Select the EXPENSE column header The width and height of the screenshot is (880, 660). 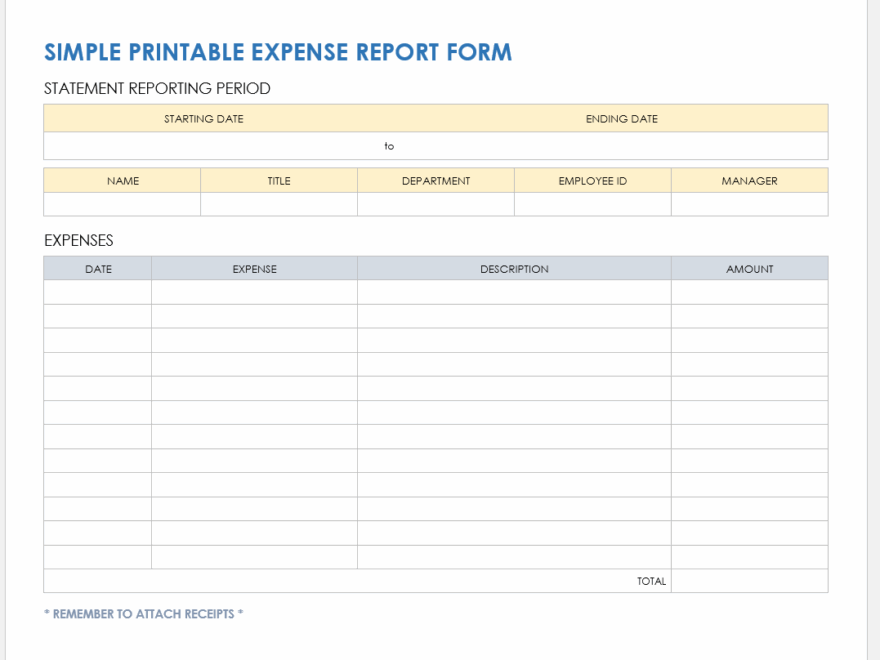coord(254,268)
